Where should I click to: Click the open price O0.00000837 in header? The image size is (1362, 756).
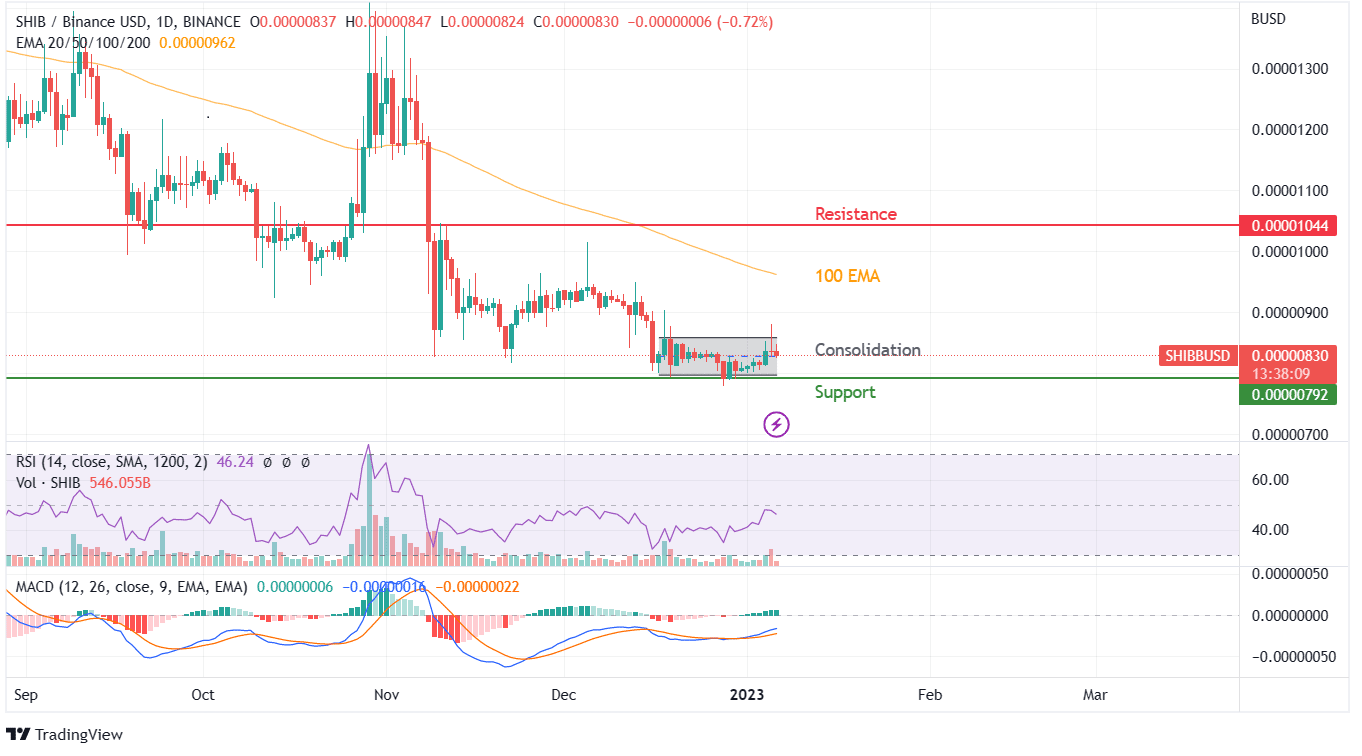[294, 22]
